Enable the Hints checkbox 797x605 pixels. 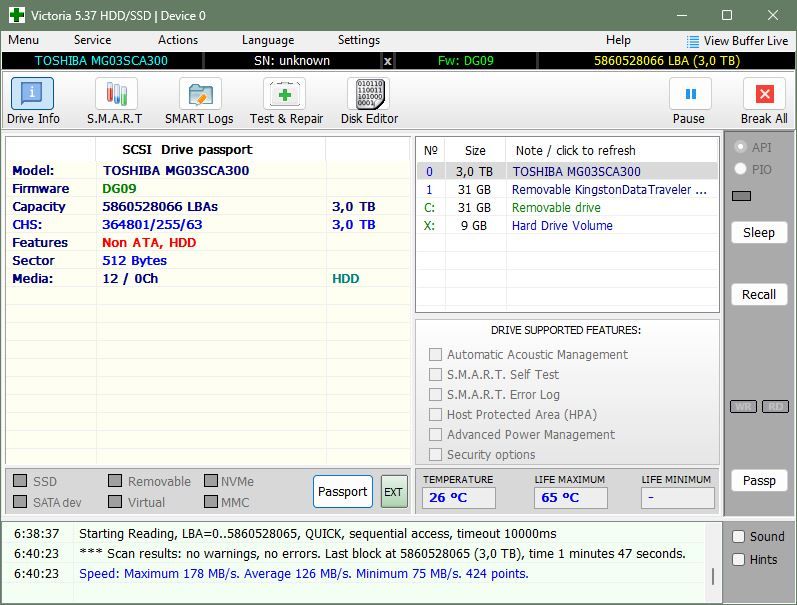point(739,559)
